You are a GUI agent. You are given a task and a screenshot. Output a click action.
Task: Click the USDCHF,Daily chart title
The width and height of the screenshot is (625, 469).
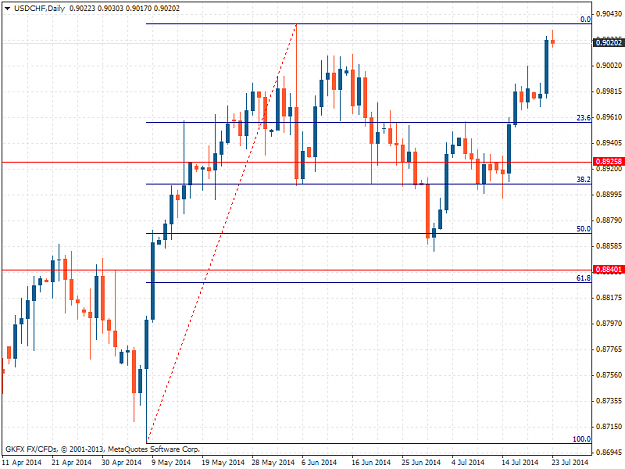click(39, 8)
